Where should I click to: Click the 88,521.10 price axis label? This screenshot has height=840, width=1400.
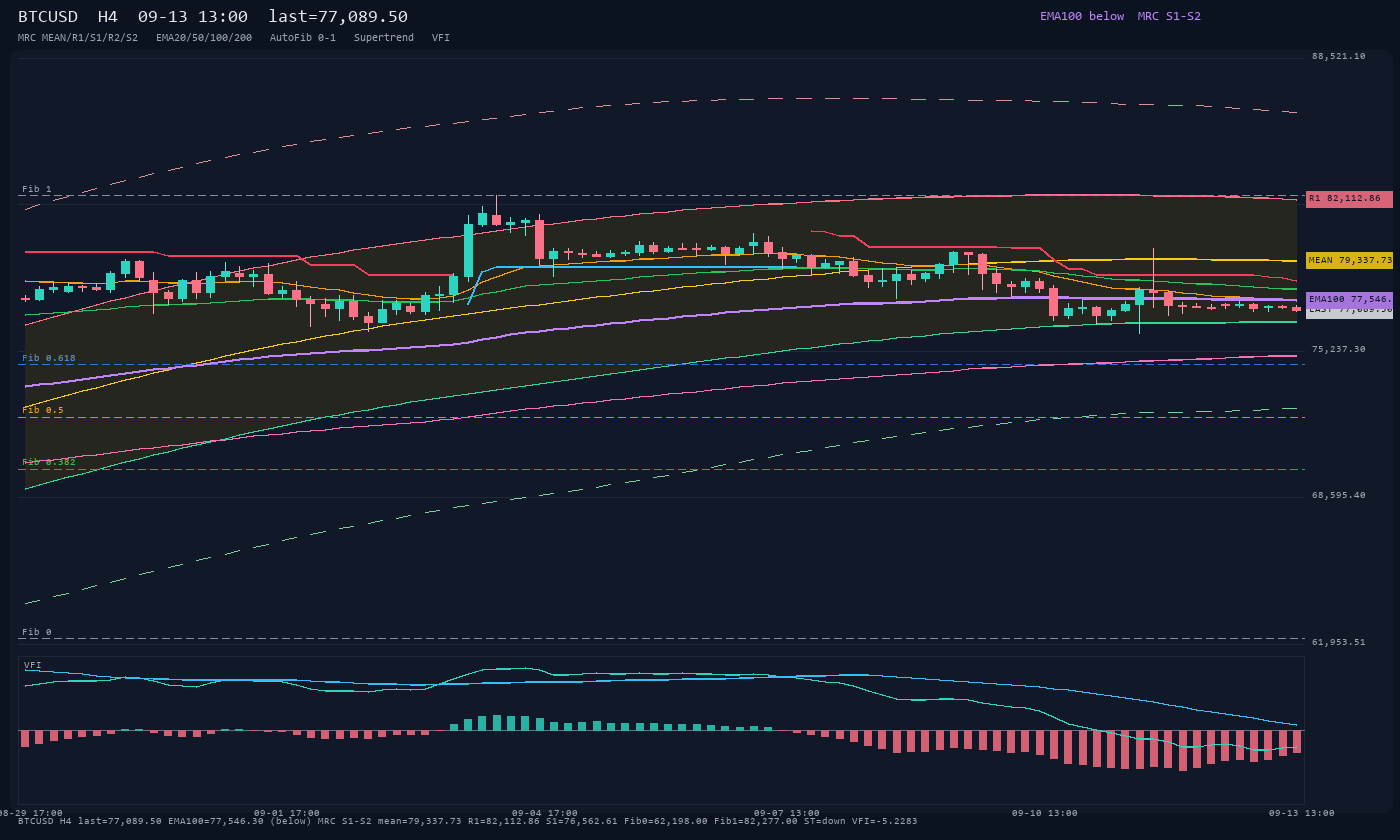[1338, 56]
